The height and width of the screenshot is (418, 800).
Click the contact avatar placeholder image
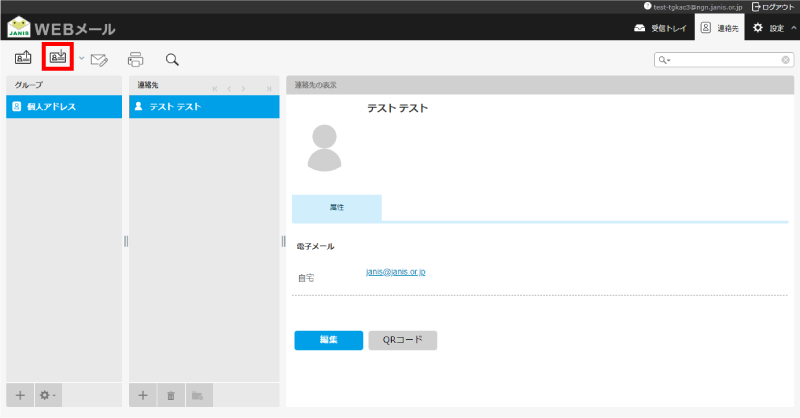click(324, 147)
